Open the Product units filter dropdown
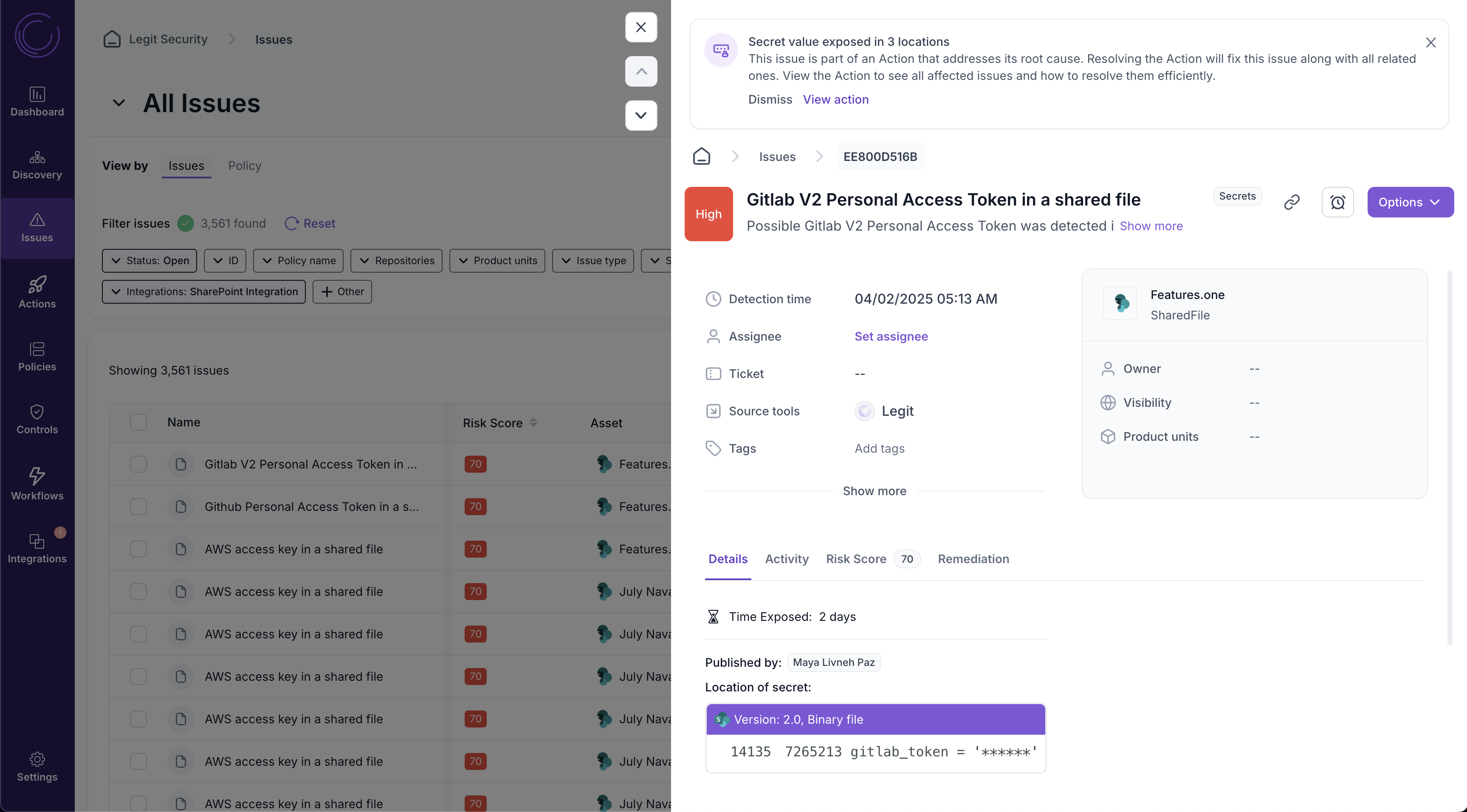 [x=497, y=260]
